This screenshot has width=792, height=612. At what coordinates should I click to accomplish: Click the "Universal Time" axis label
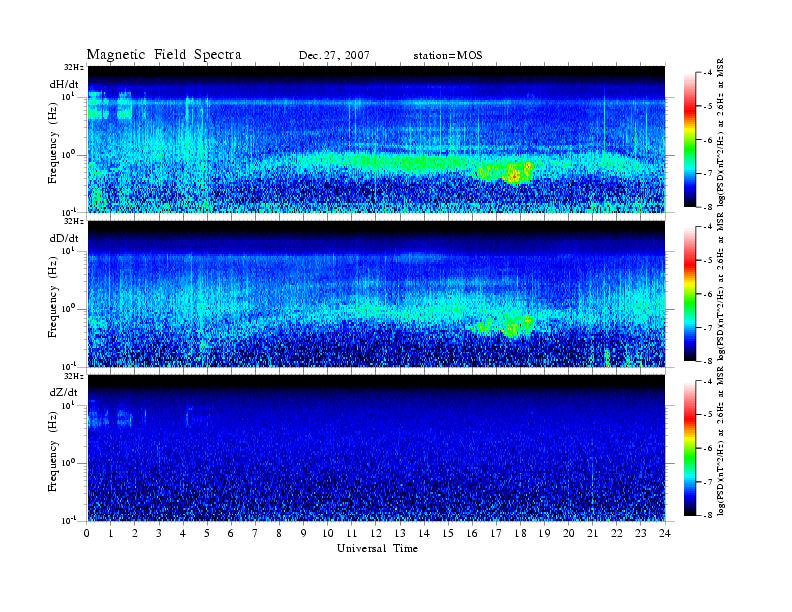377,548
